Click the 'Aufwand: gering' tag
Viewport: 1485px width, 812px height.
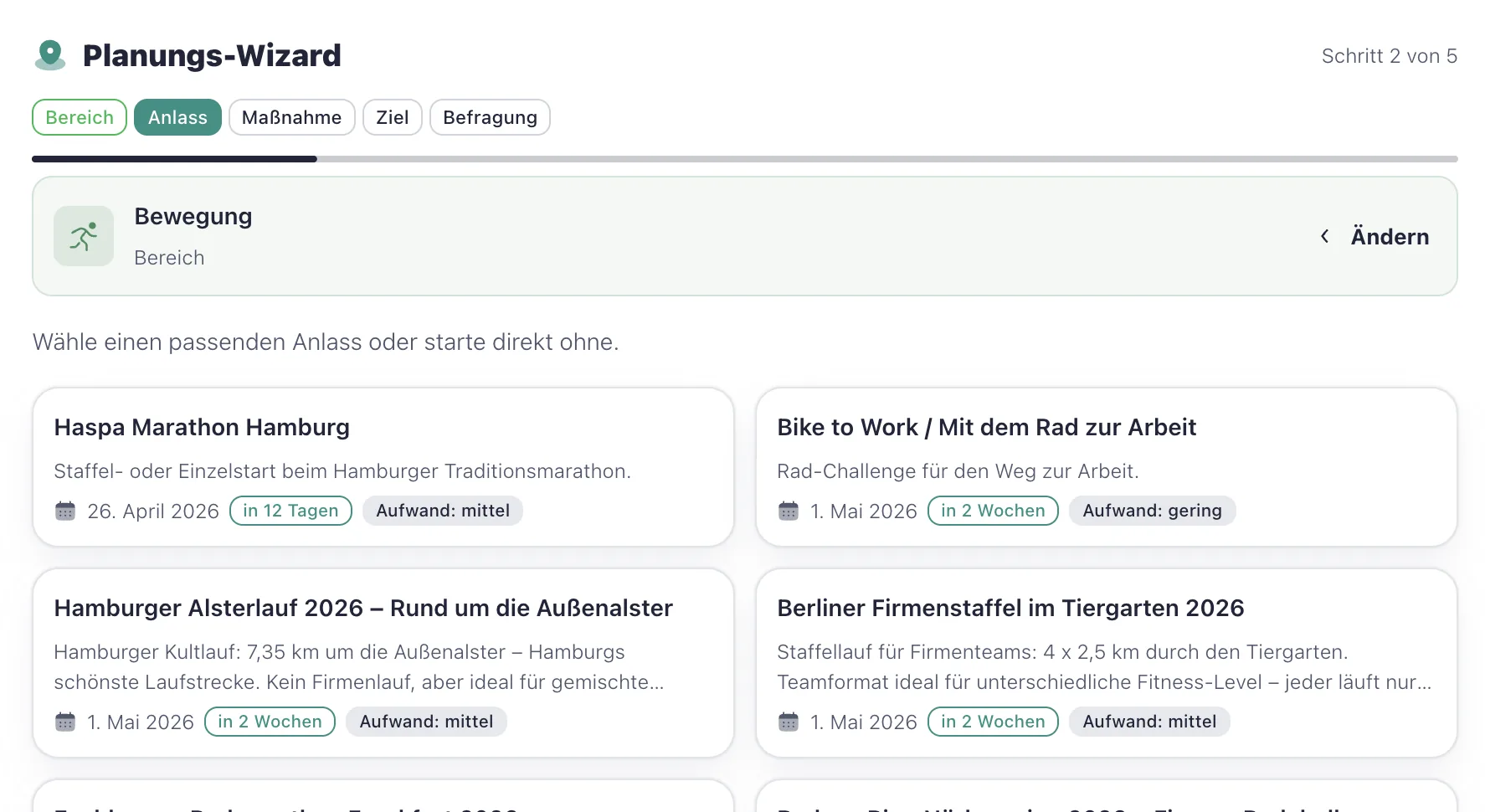[1152, 511]
